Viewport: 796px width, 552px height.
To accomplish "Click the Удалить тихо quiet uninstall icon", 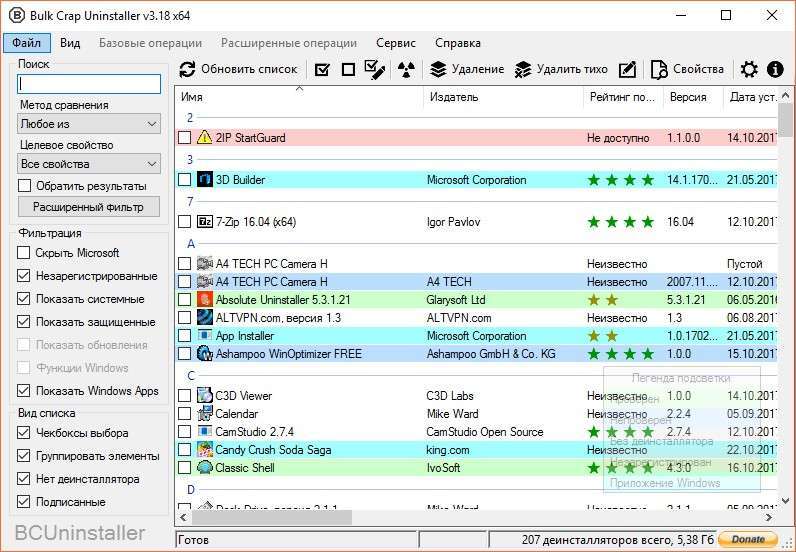I will (x=523, y=70).
